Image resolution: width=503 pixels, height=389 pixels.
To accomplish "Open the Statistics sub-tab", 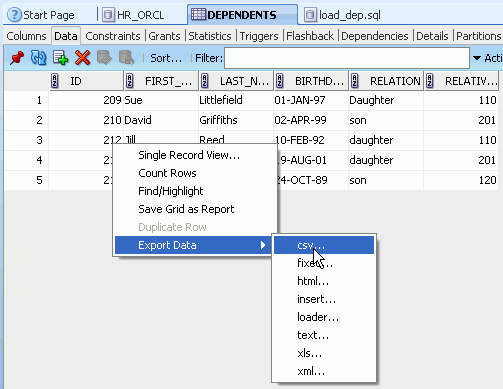I will tap(210, 36).
